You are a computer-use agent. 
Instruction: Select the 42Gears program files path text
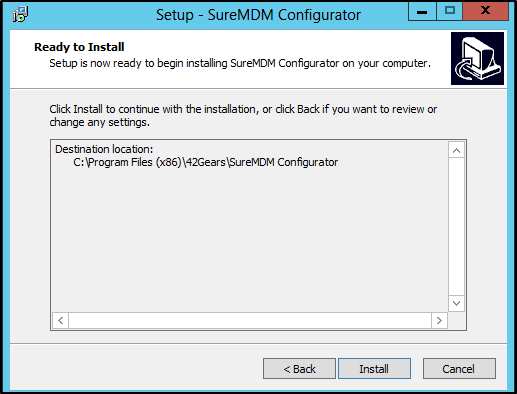[206, 162]
